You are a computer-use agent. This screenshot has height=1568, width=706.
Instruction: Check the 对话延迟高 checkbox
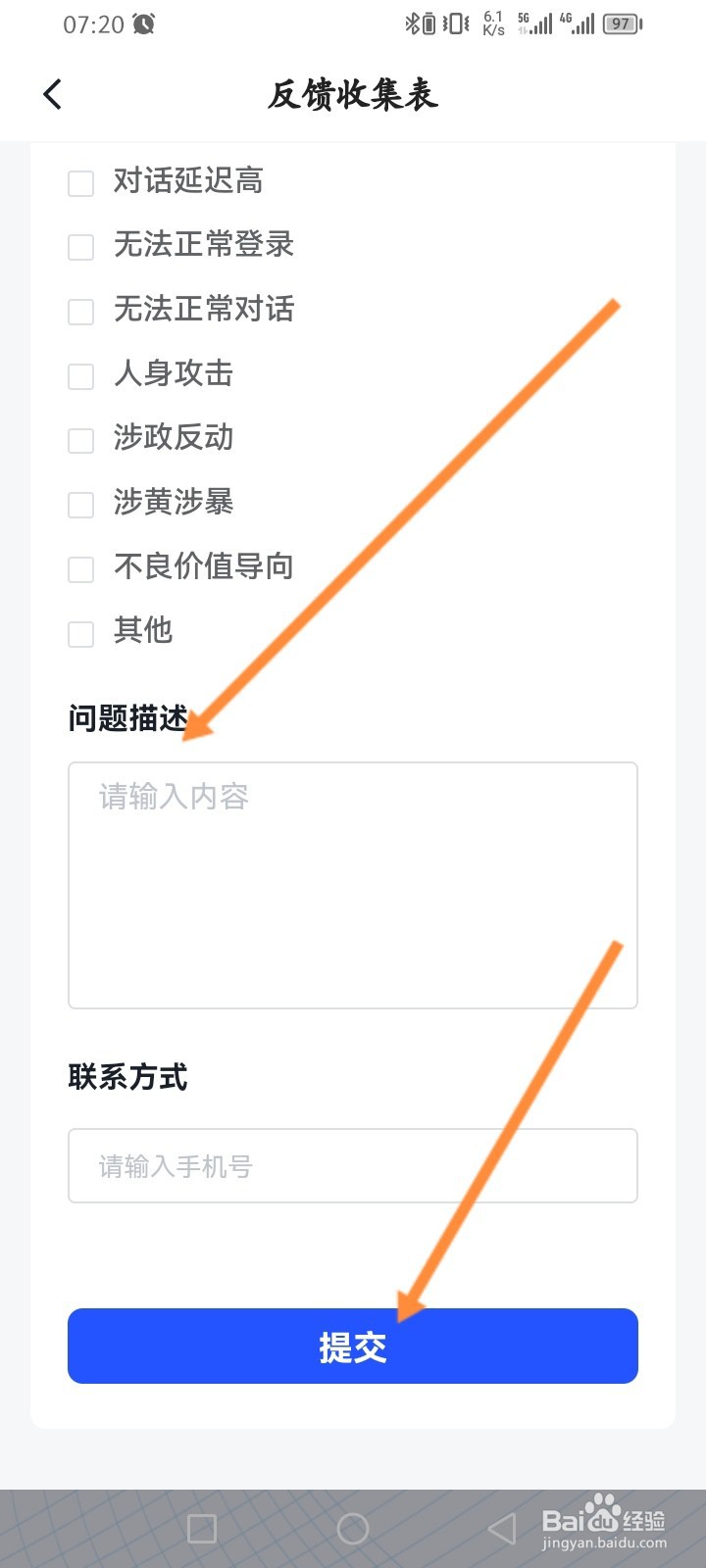coord(80,182)
